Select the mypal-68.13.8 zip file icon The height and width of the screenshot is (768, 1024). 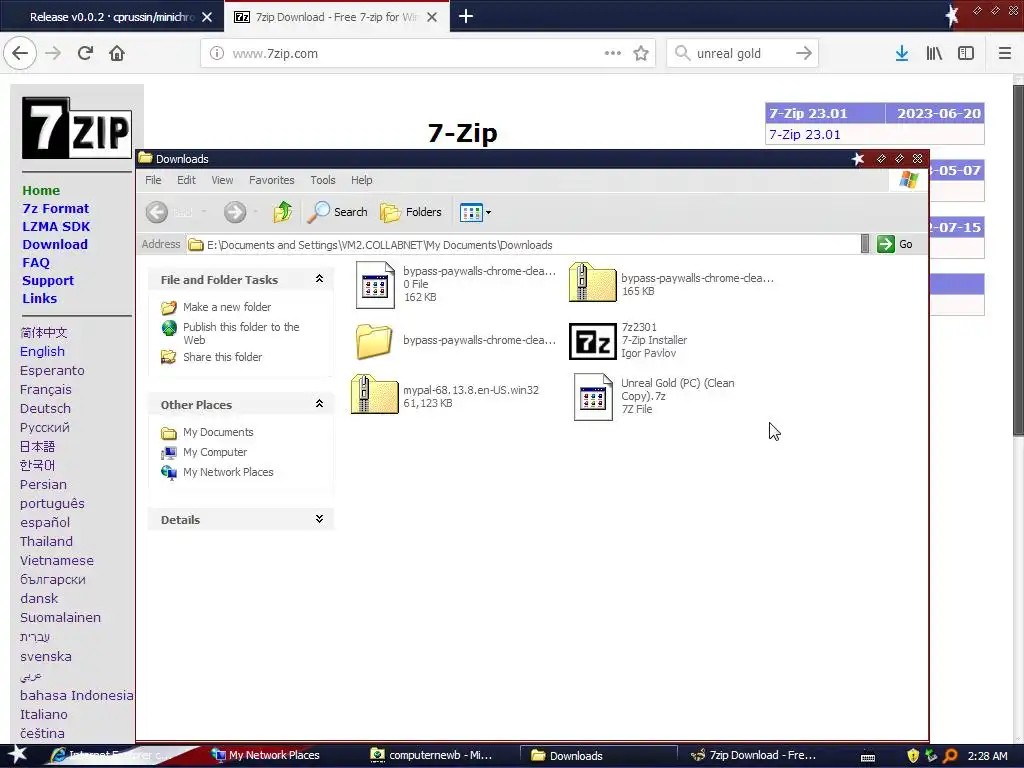[x=374, y=394]
